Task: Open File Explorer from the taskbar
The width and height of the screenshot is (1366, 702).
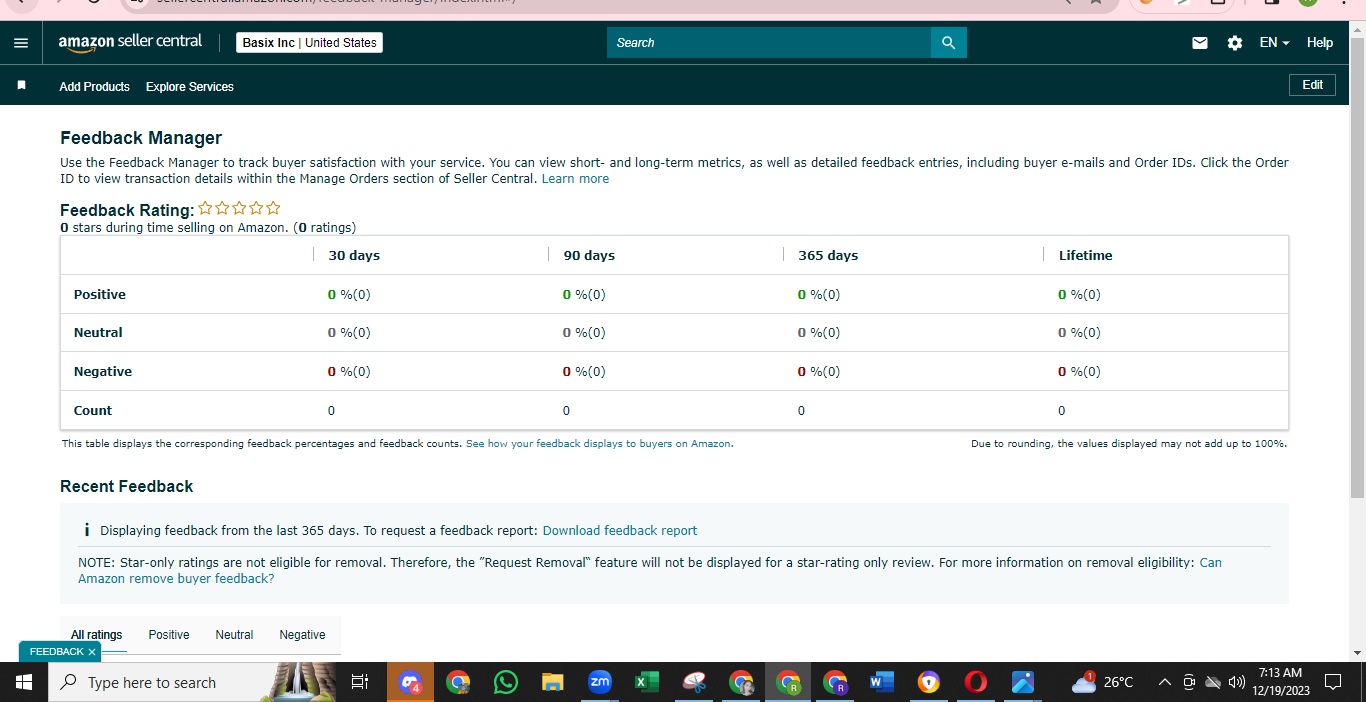Action: pos(553,682)
